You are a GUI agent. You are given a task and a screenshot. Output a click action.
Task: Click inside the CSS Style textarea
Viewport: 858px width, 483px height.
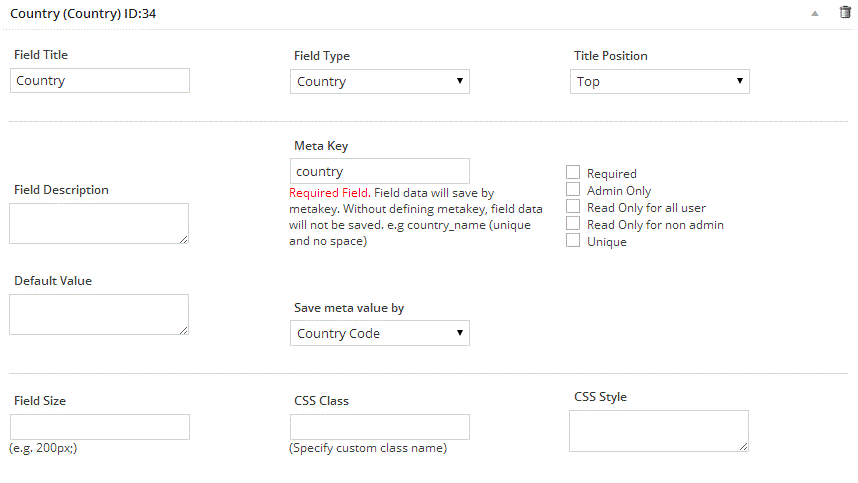659,431
